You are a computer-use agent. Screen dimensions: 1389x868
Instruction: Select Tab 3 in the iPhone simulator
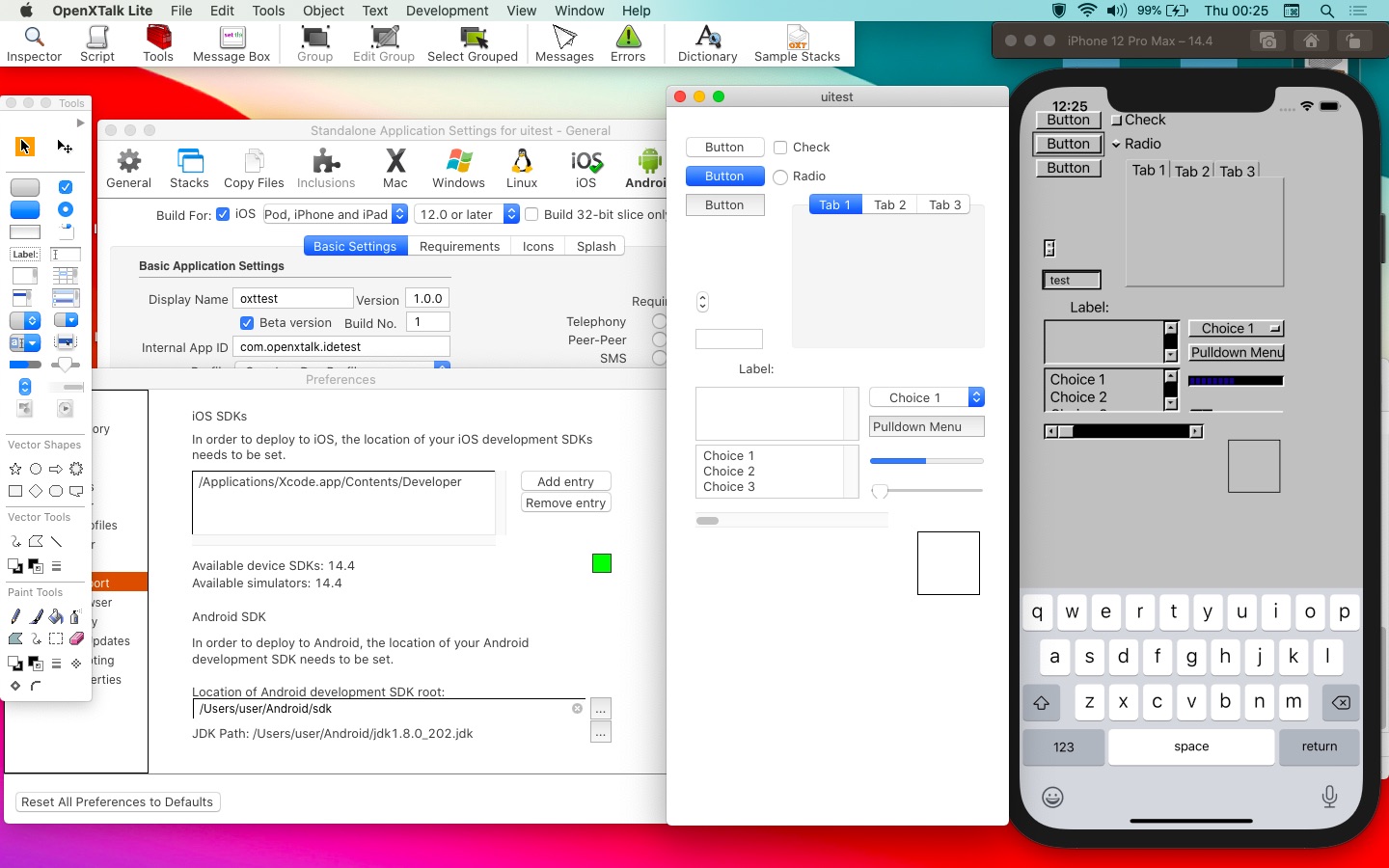(x=1238, y=172)
